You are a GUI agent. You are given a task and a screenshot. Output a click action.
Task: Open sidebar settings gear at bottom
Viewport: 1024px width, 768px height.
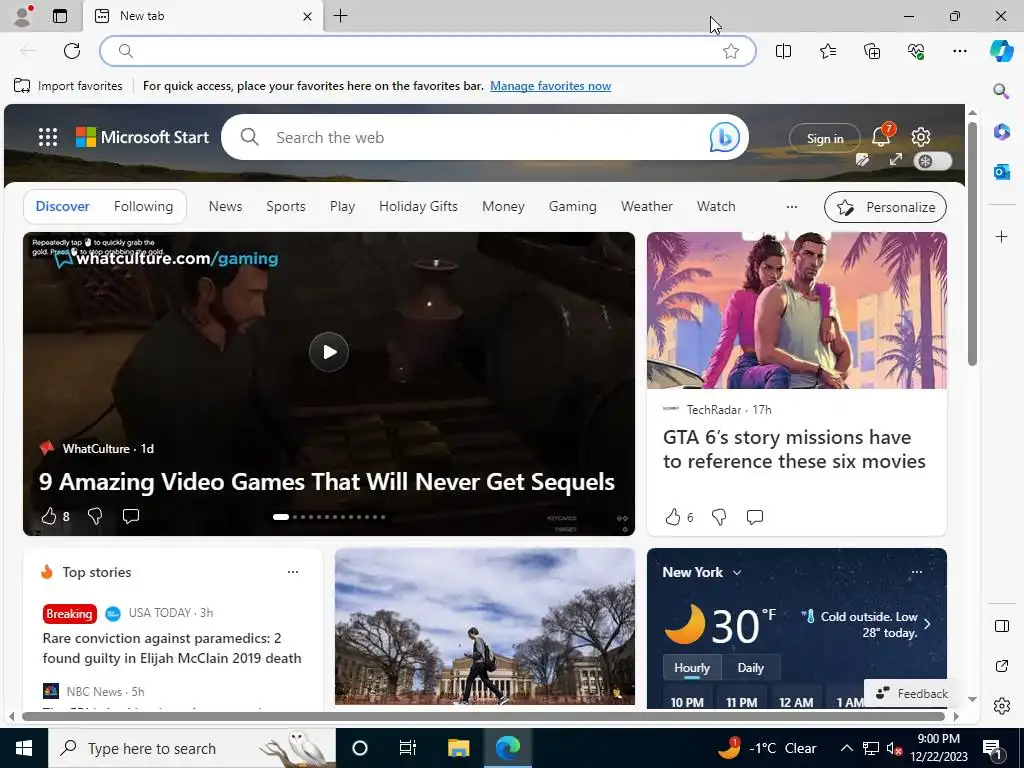(x=1001, y=706)
